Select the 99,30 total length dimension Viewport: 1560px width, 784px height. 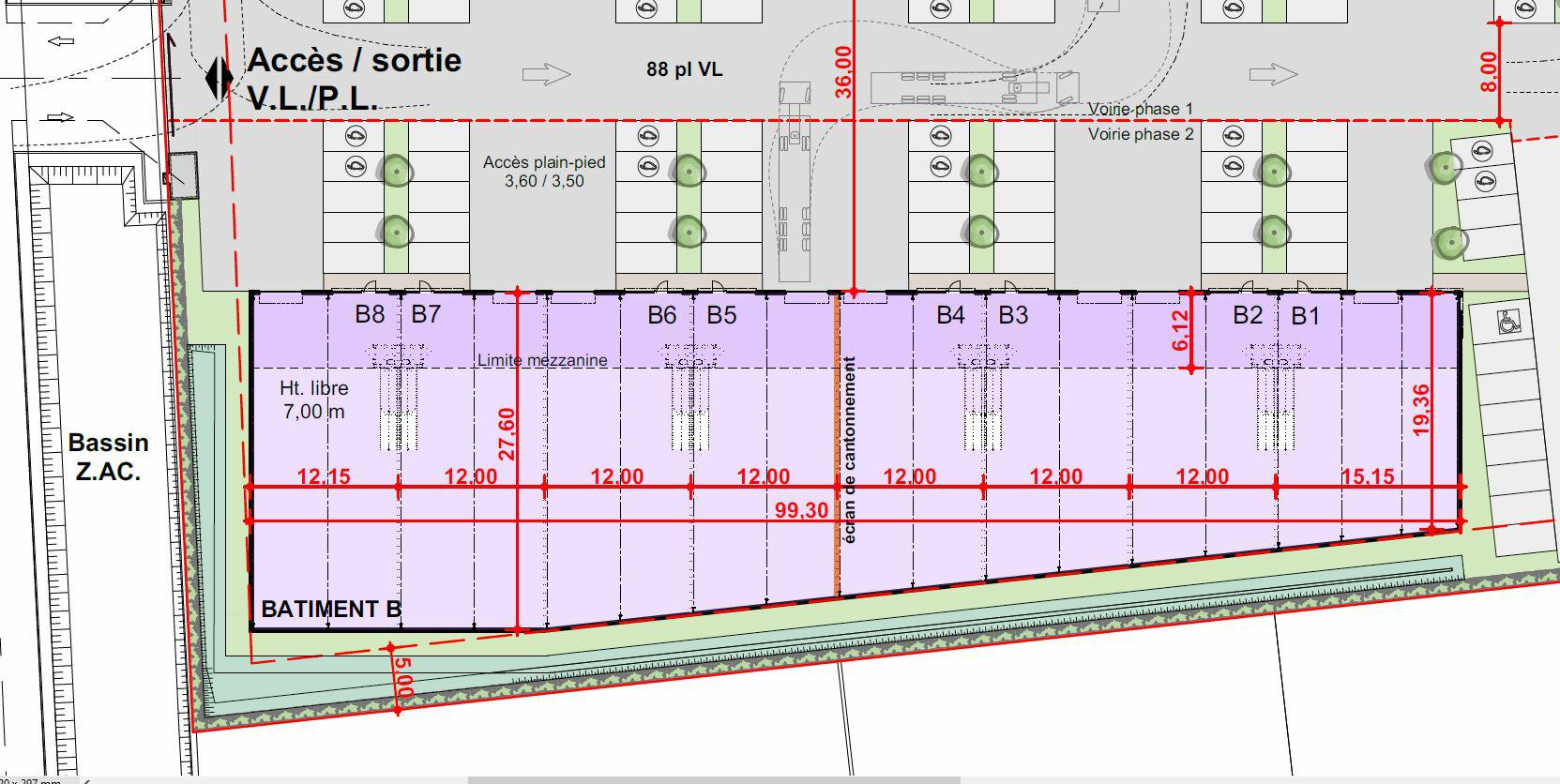tap(800, 510)
